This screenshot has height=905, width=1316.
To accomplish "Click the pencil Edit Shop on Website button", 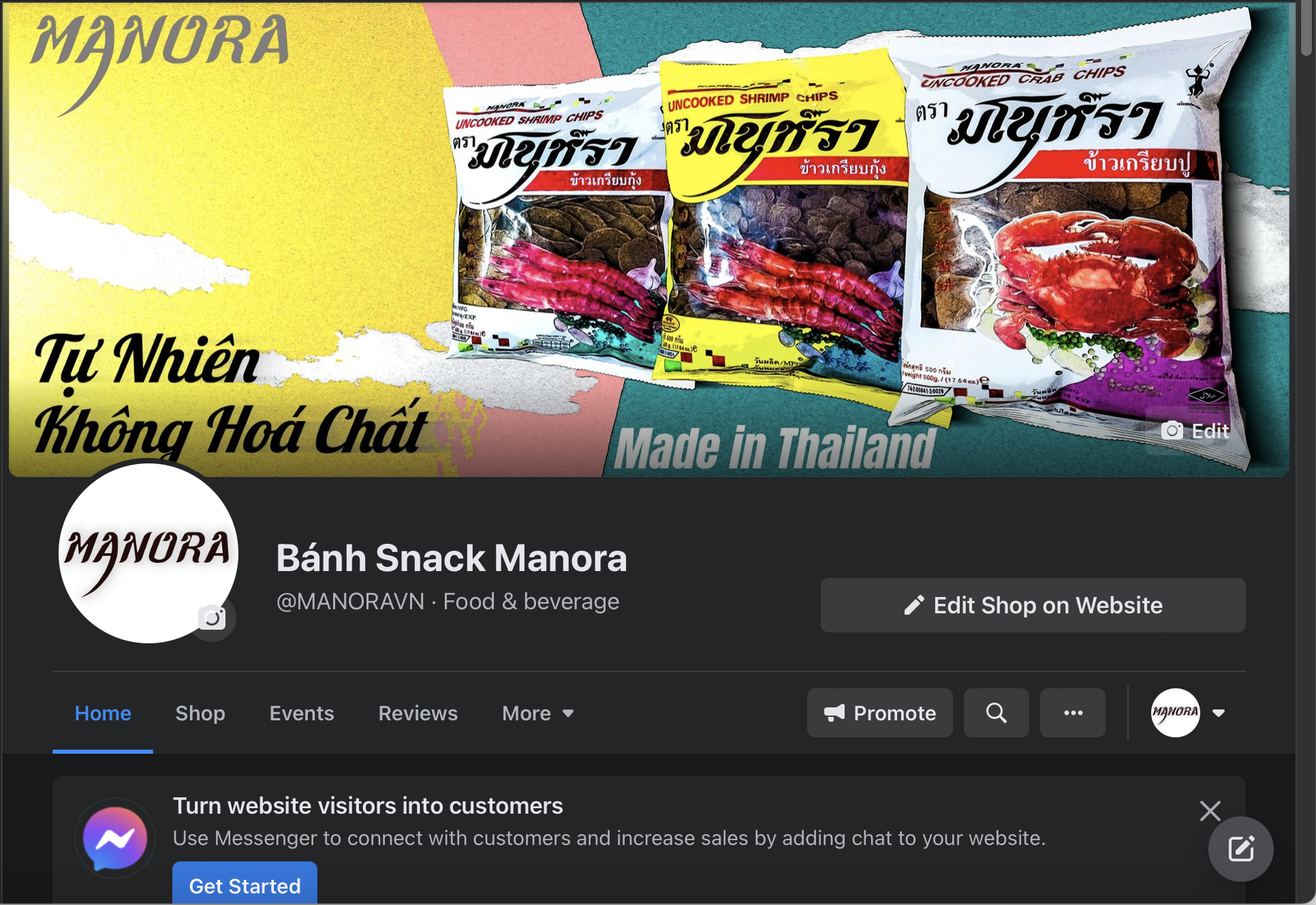I will click(1033, 605).
